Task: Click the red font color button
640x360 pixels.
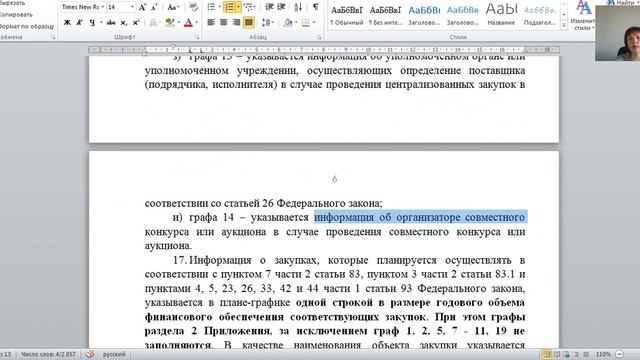Action: coord(188,23)
